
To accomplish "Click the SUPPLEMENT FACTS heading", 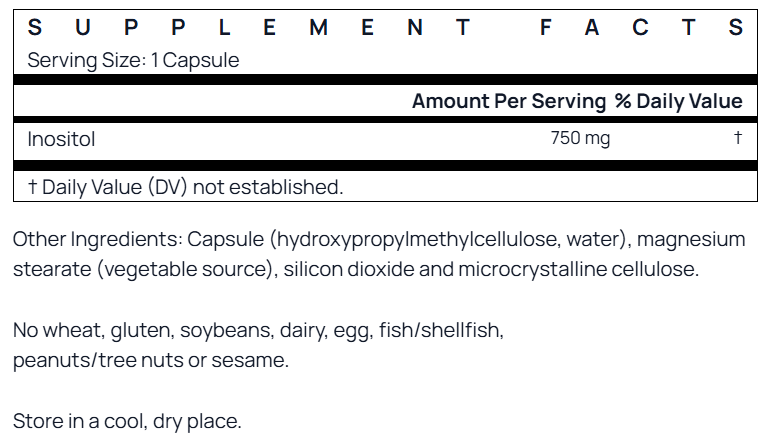I will coord(385,29).
